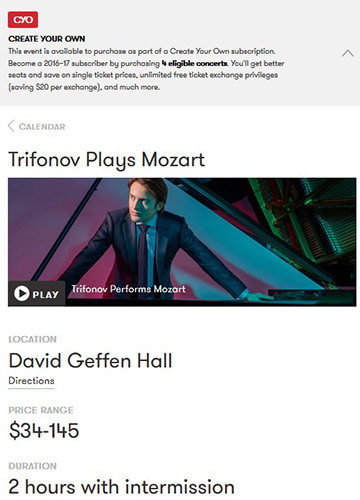Screen dimensions: 360x500
Task: Select the Trifonov Plays Mozart heading
Action: tap(106, 159)
